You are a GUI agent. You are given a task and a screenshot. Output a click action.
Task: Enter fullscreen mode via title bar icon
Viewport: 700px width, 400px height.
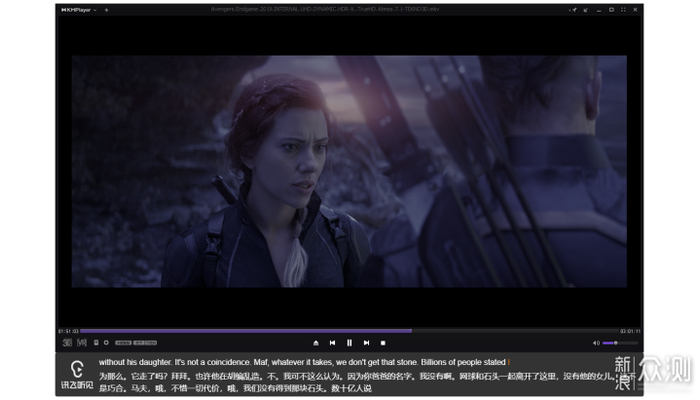623,10
